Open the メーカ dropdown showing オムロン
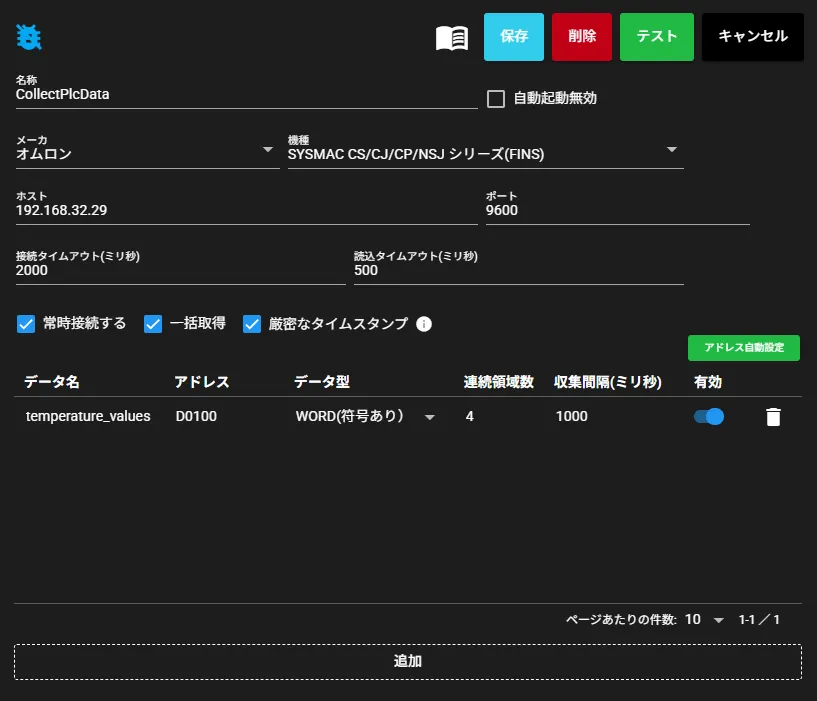Screen dimensions: 817x701 (x=147, y=153)
